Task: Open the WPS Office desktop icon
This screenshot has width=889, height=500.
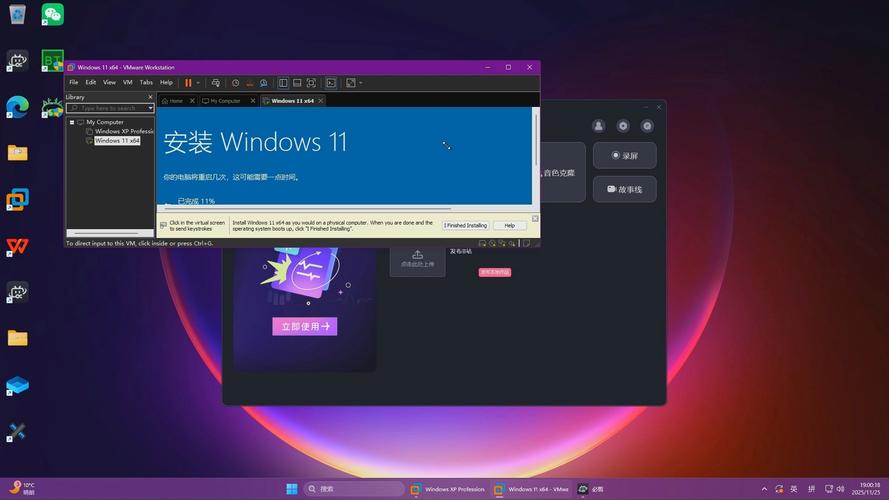Action: pos(18,247)
